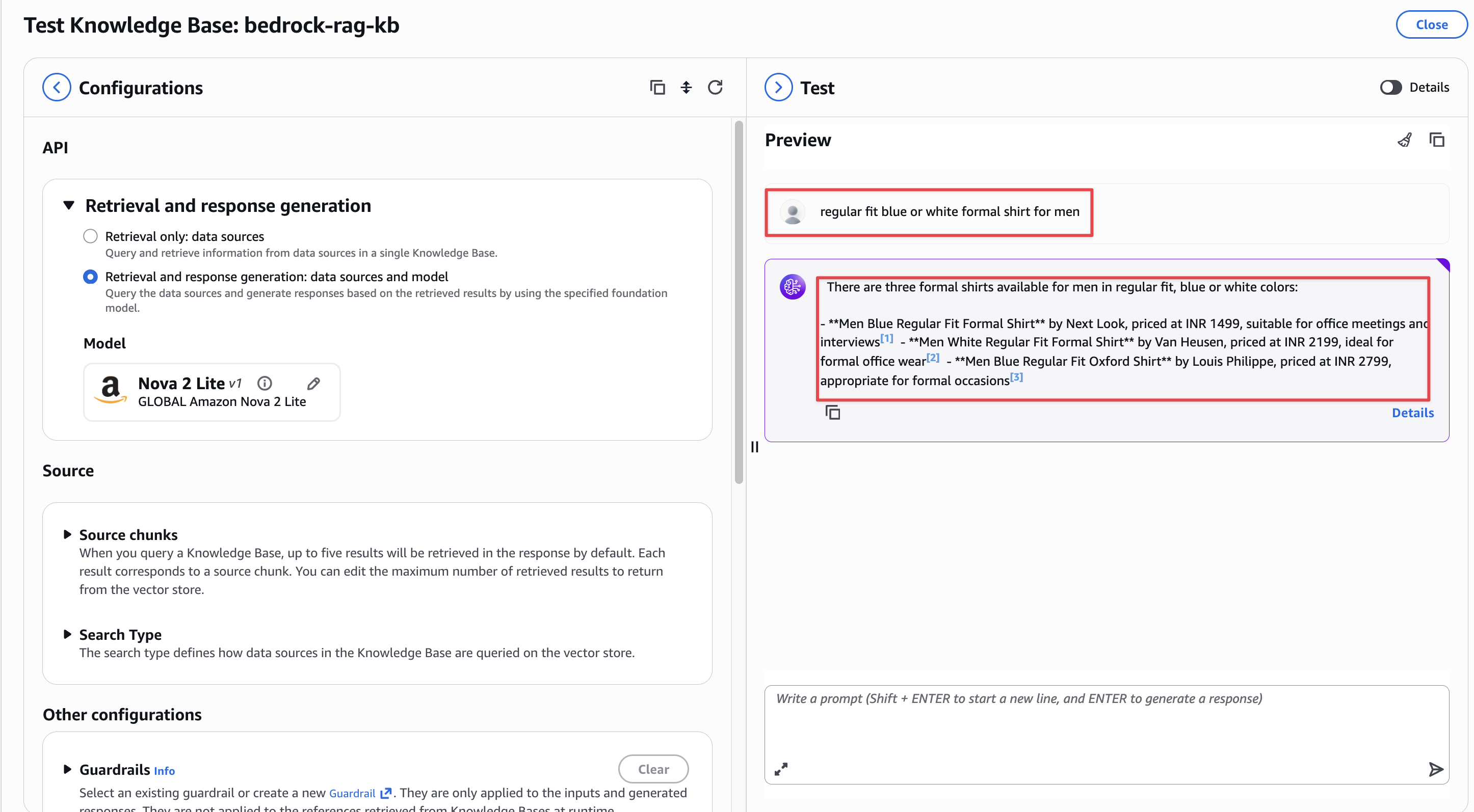Copy the Preview conversation icon
Image resolution: width=1474 pixels, height=812 pixels.
click(1437, 140)
